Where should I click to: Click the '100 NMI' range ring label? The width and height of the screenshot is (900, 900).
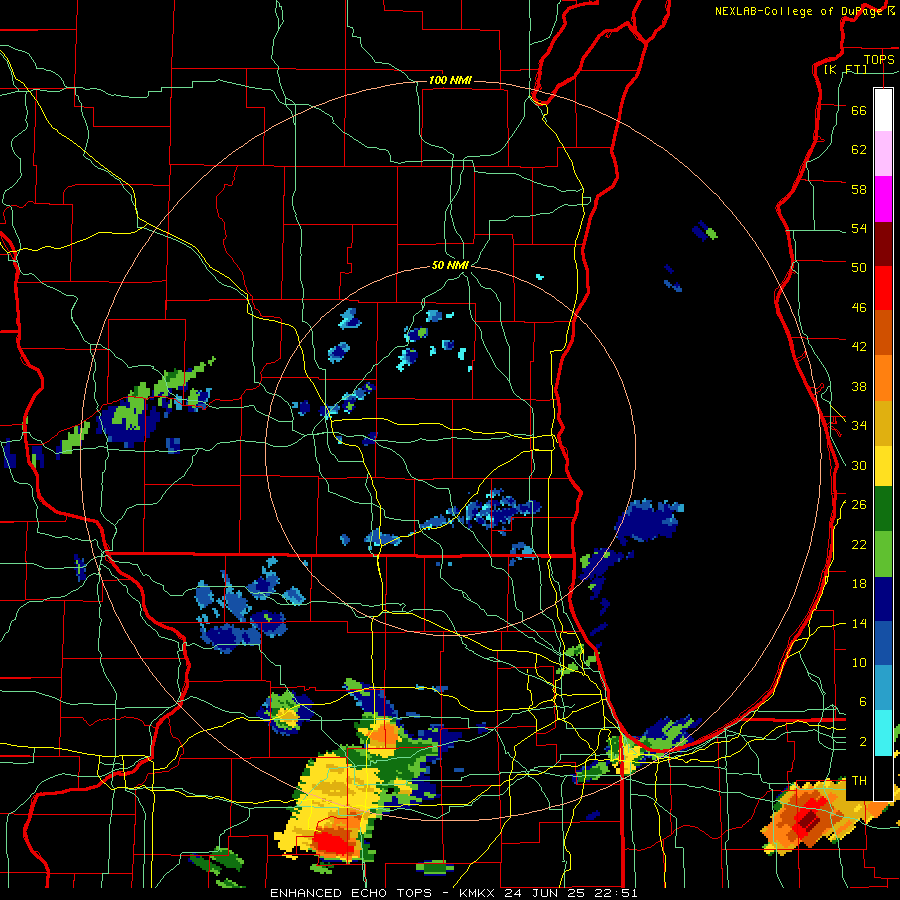pyautogui.click(x=450, y=80)
